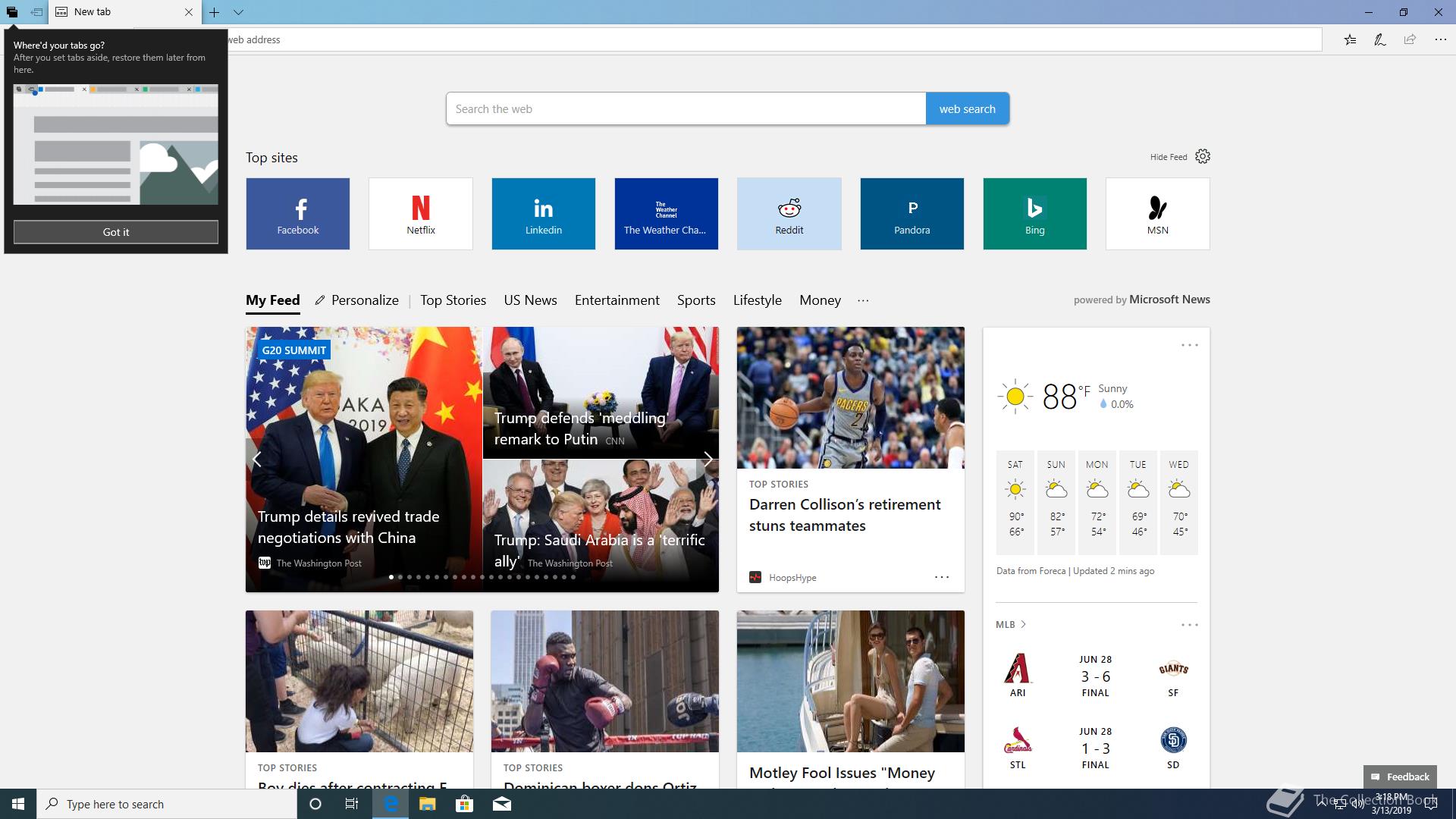1456x819 pixels.
Task: Go to next carousel slide arrow
Action: click(708, 460)
